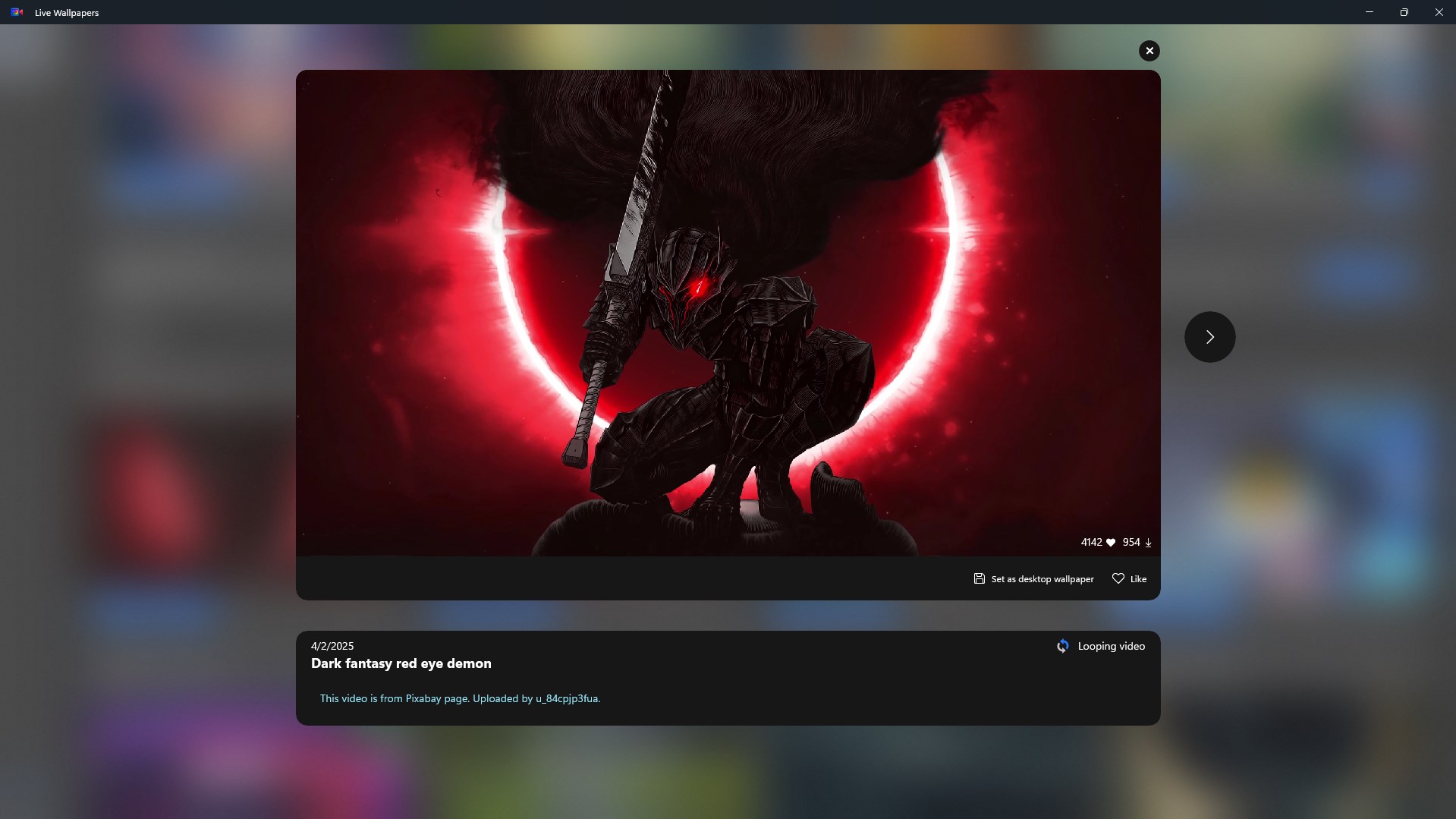
Task: Click the 4/2/2025 upload date text
Action: [332, 645]
